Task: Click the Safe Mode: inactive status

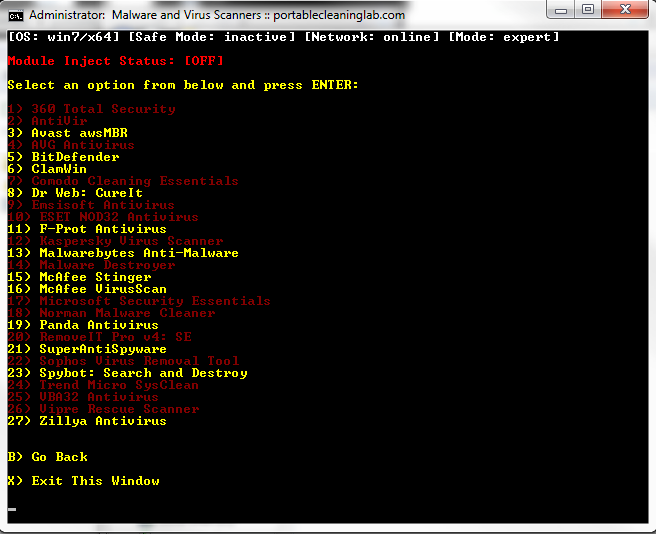Action: 211,37
